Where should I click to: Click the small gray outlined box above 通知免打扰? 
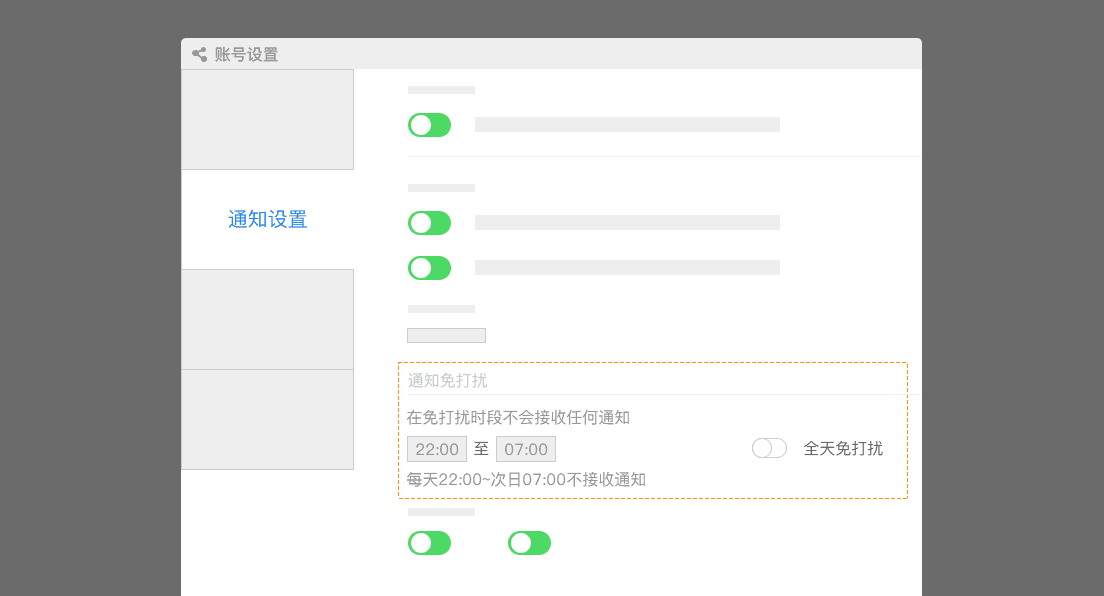pyautogui.click(x=446, y=335)
